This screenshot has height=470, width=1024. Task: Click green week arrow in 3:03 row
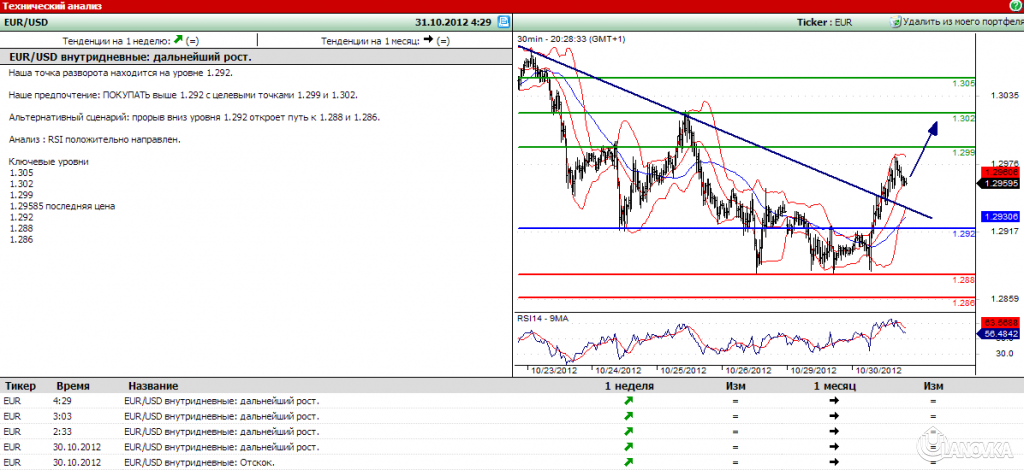click(629, 416)
